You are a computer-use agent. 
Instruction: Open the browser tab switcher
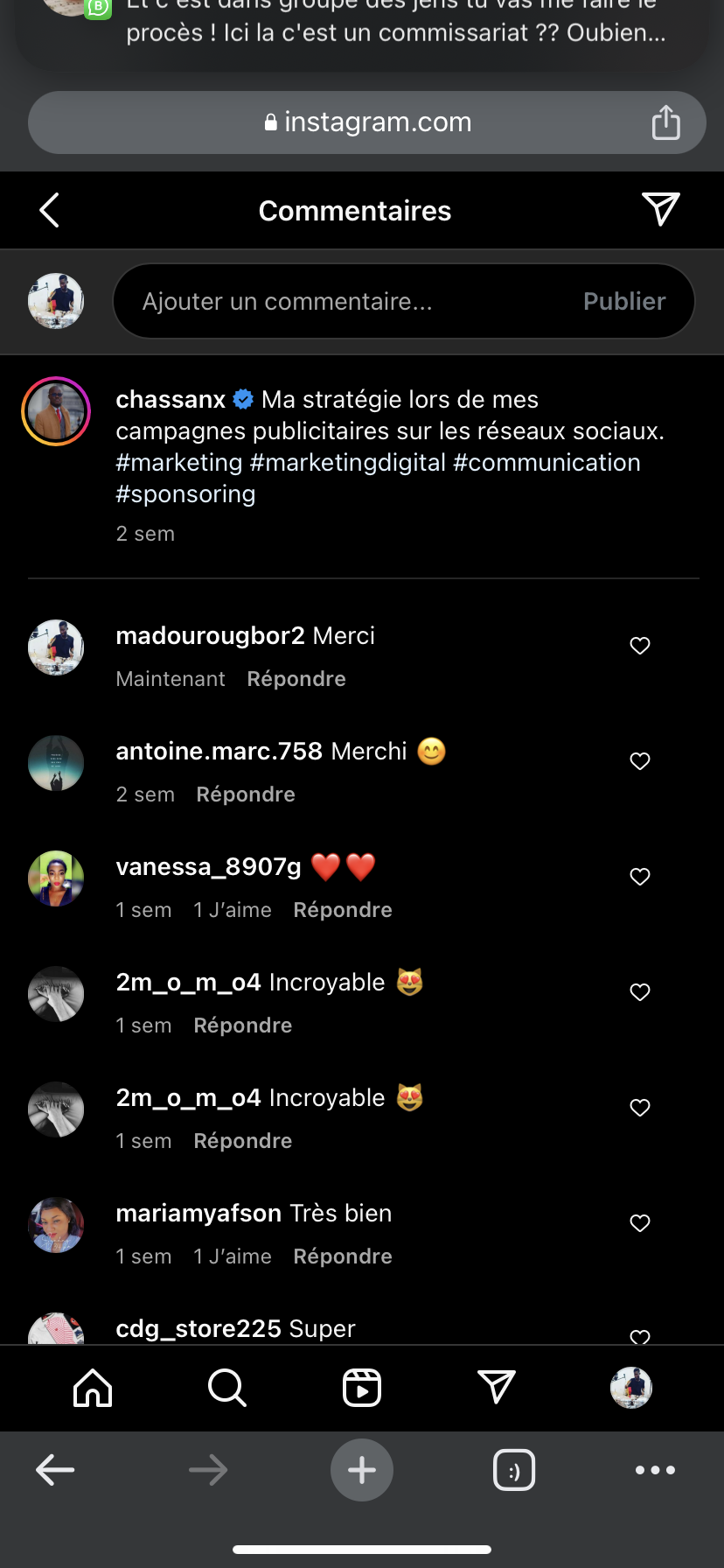(x=514, y=1470)
